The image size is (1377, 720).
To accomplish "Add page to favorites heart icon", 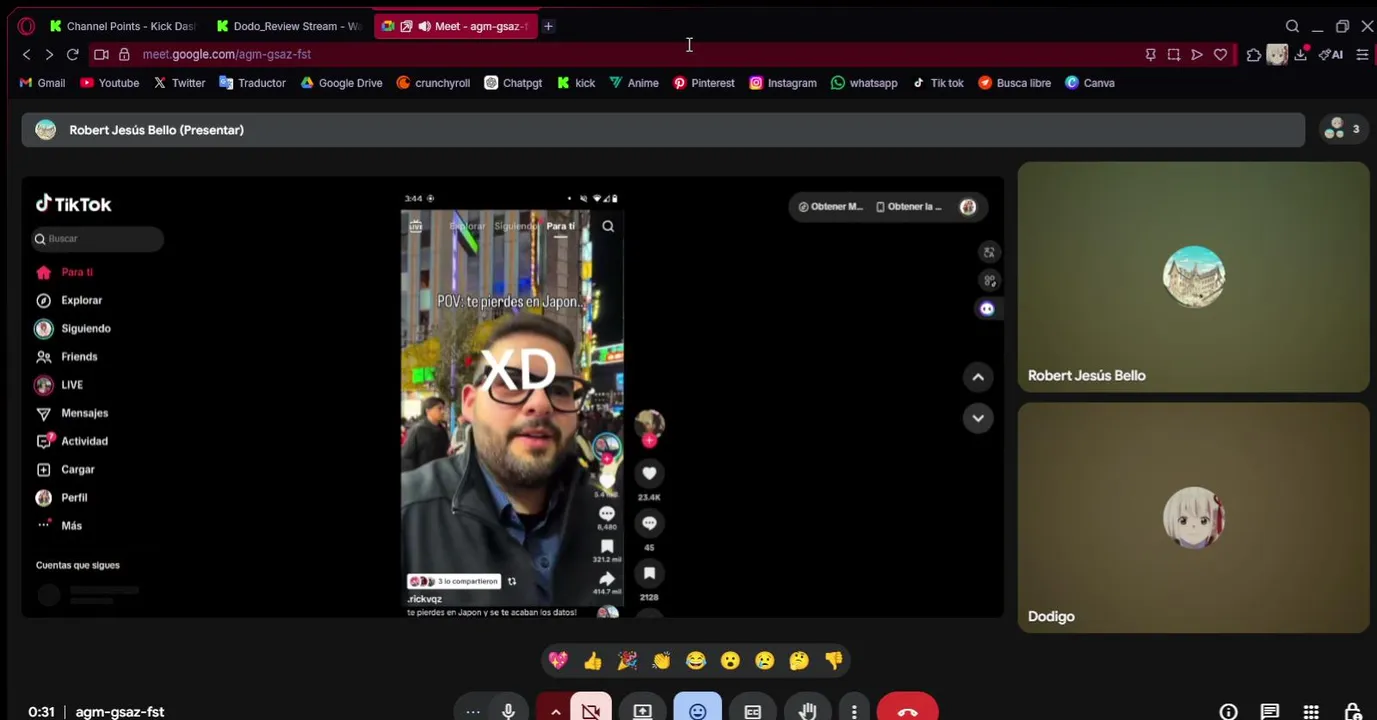I will click(1220, 54).
